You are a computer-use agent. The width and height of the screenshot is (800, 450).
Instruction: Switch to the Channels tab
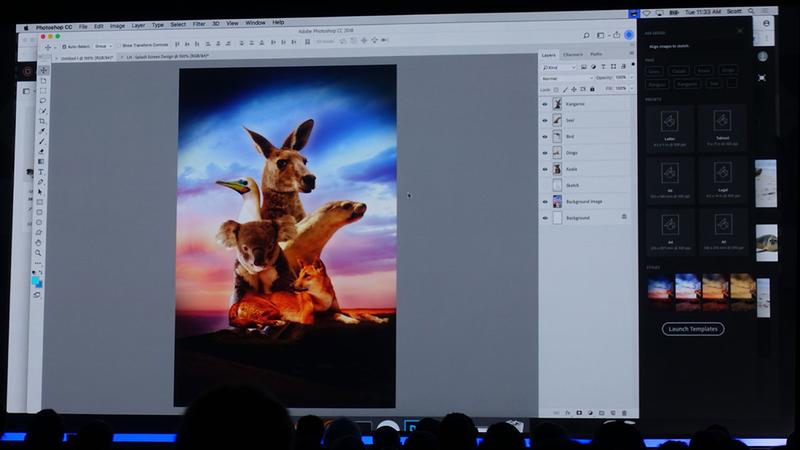pyautogui.click(x=573, y=54)
